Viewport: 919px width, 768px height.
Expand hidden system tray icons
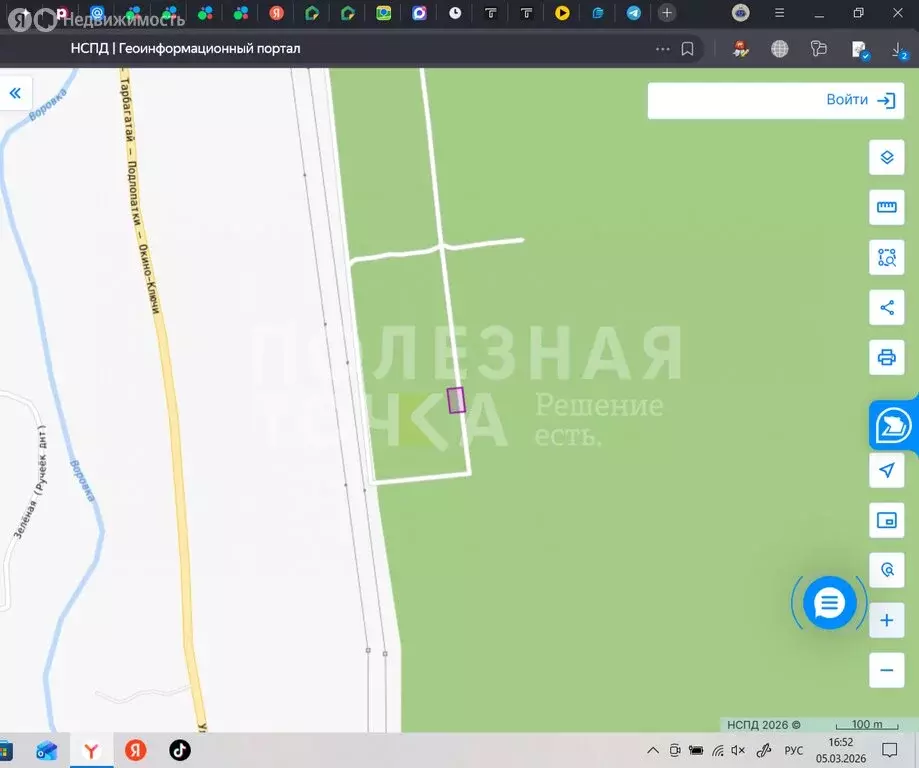click(651, 750)
